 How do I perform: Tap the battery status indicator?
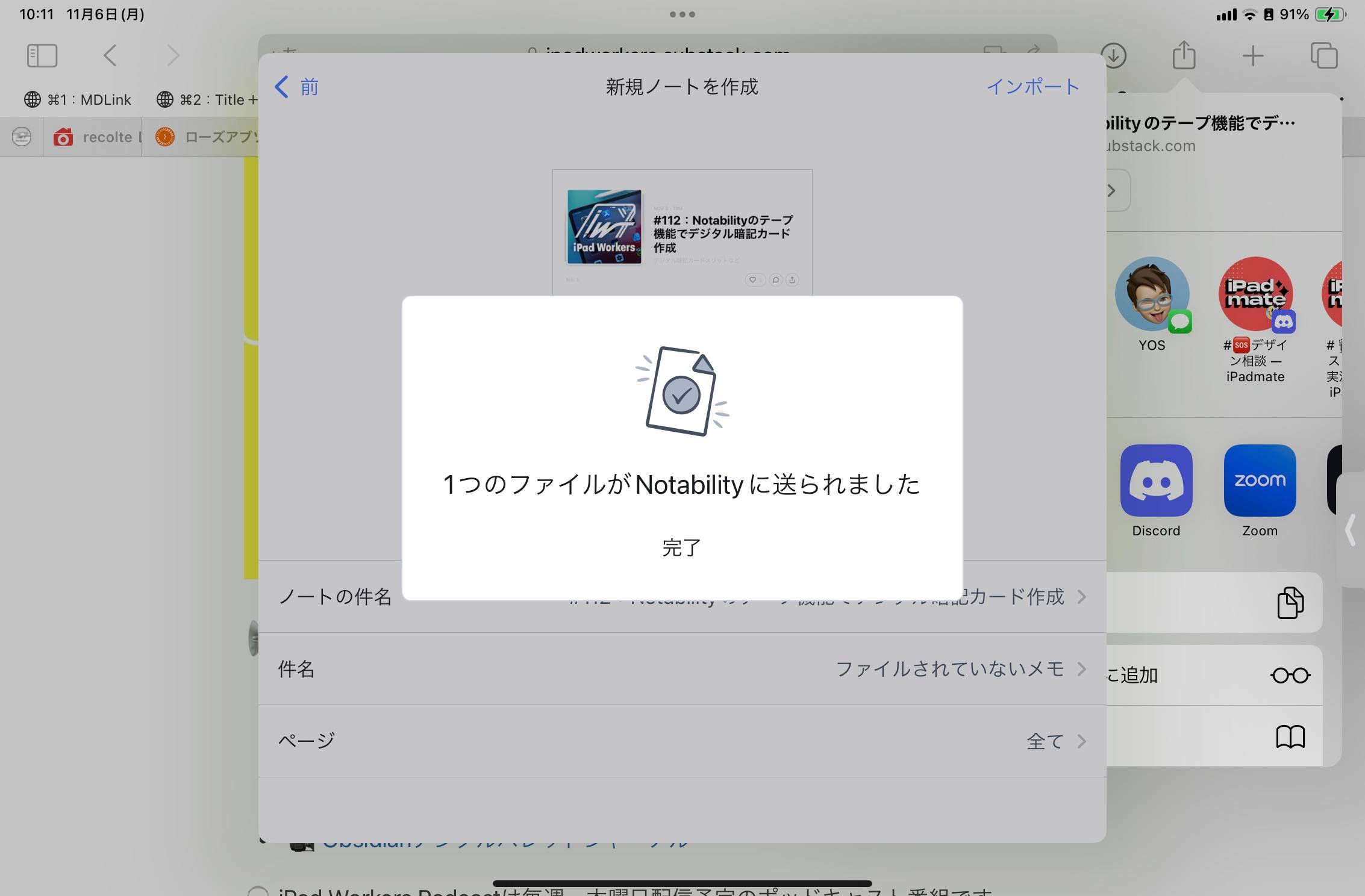(1331, 14)
